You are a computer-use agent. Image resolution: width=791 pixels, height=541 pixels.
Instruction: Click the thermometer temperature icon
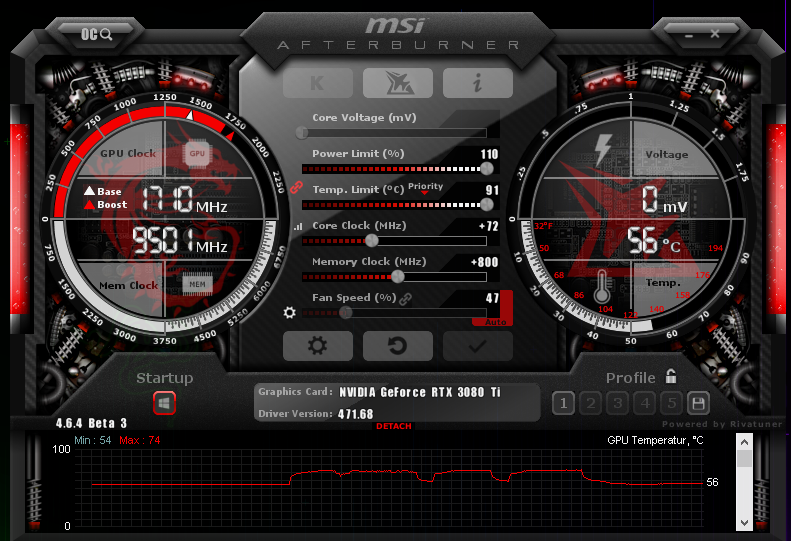click(x=602, y=287)
